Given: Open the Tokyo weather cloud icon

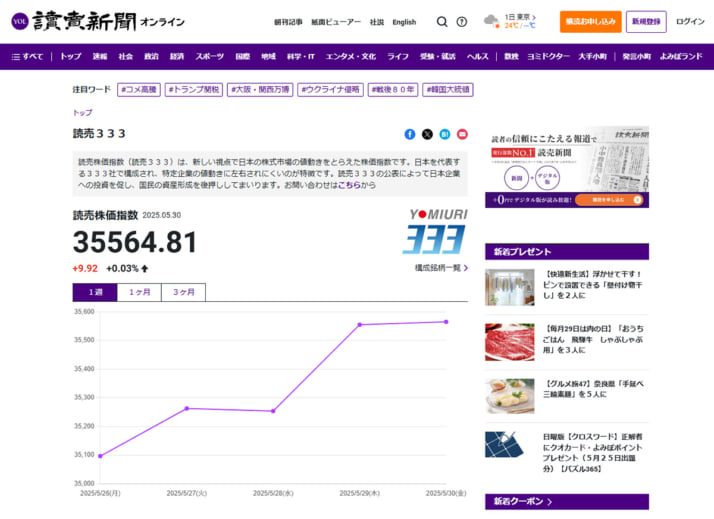Looking at the screenshot, I should (x=491, y=21).
